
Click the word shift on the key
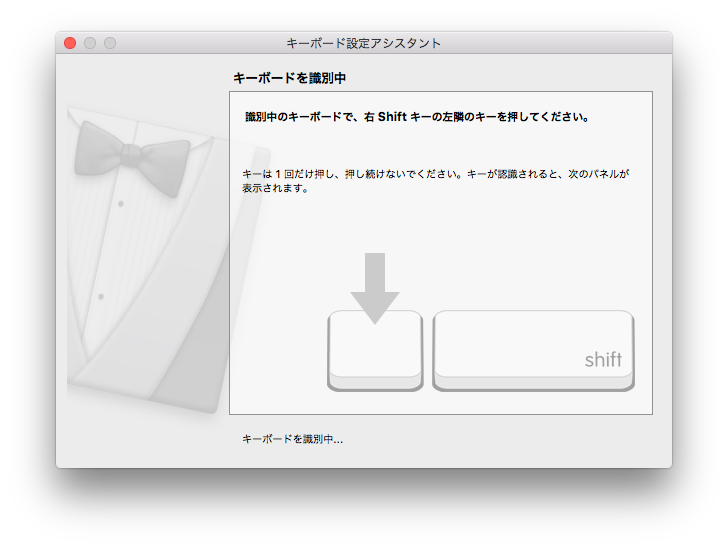pos(603,360)
